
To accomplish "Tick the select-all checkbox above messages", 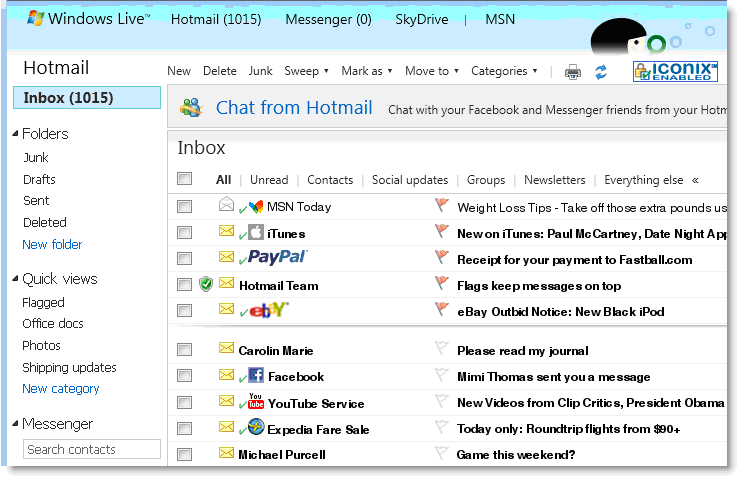I will (184, 179).
